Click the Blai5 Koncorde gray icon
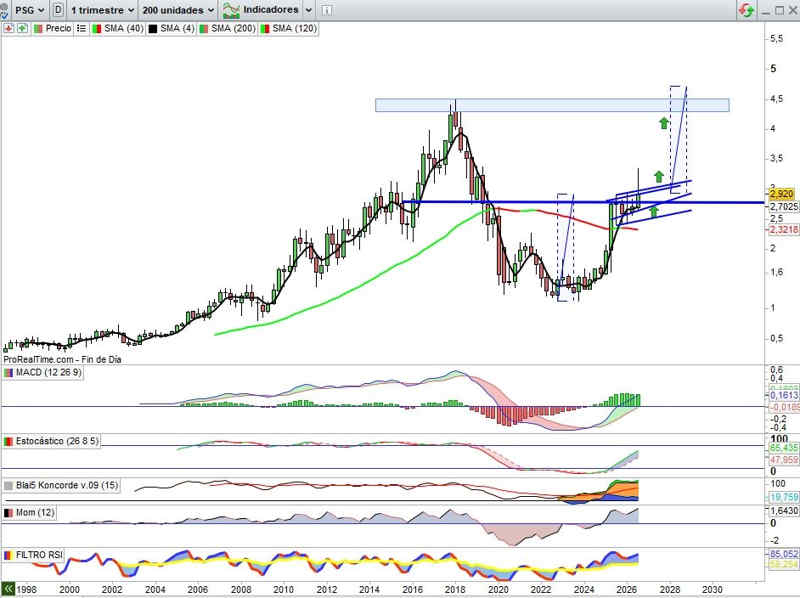 [8, 486]
